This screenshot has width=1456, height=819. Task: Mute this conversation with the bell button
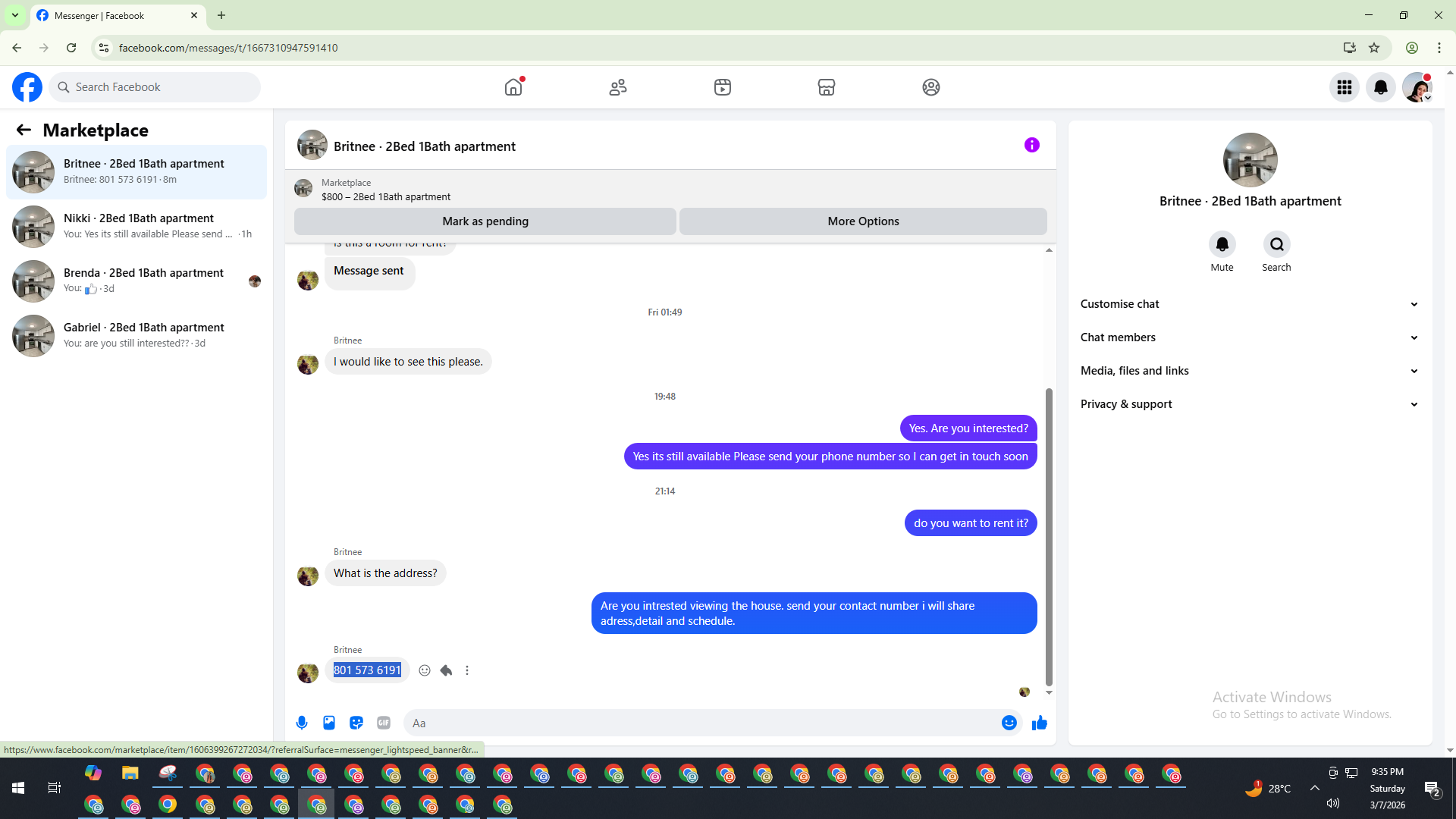[x=1222, y=244]
